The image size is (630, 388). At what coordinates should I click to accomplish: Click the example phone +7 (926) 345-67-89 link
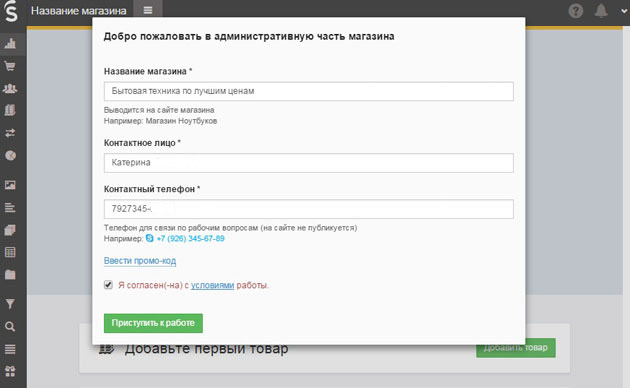tap(190, 239)
